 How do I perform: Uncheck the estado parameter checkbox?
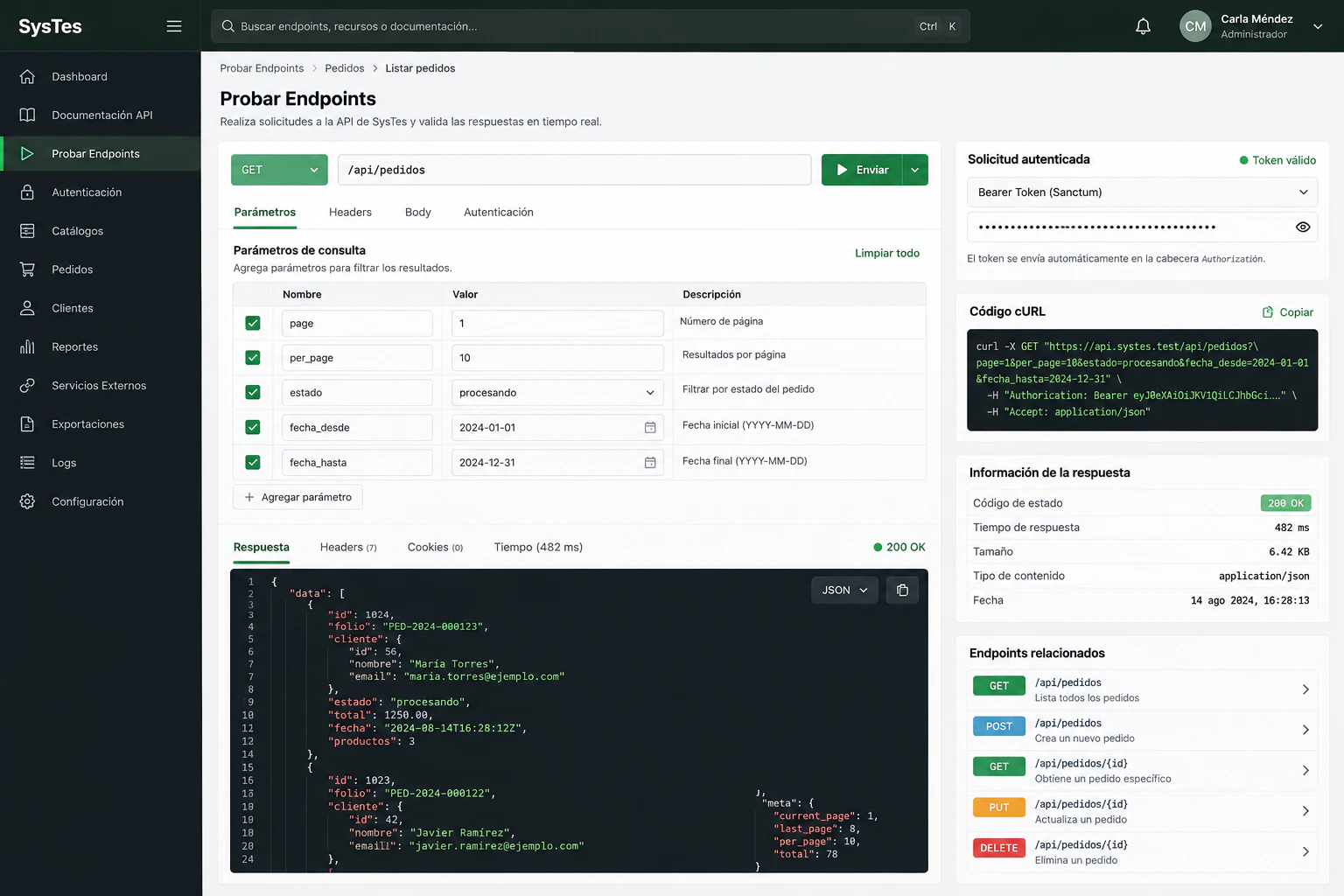pos(253,392)
